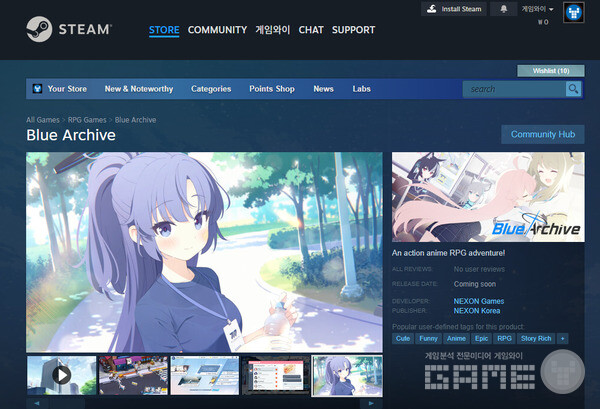Click the Your Store avatar icon
The width and height of the screenshot is (600, 409).
tap(37, 89)
